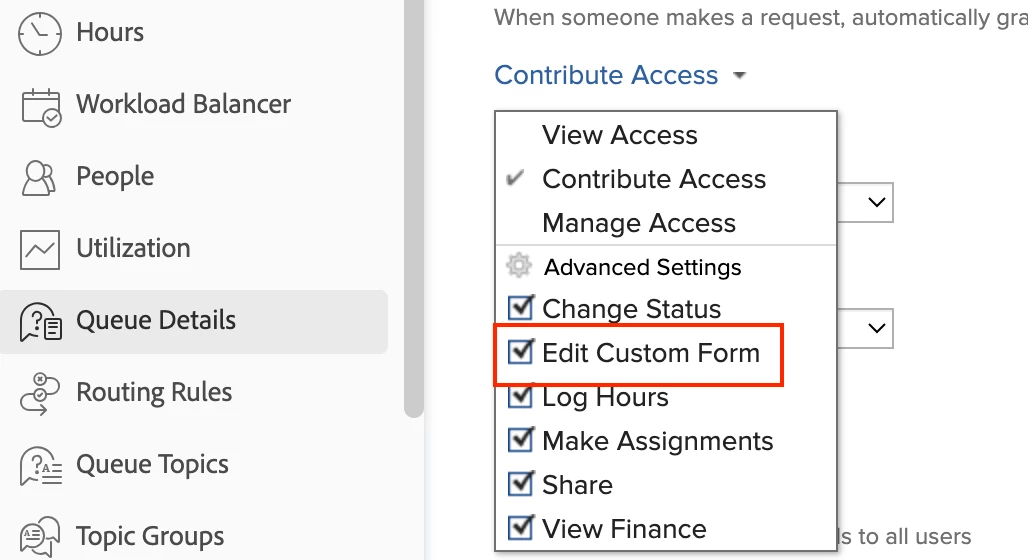Select the People icon in sidebar

(x=39, y=177)
